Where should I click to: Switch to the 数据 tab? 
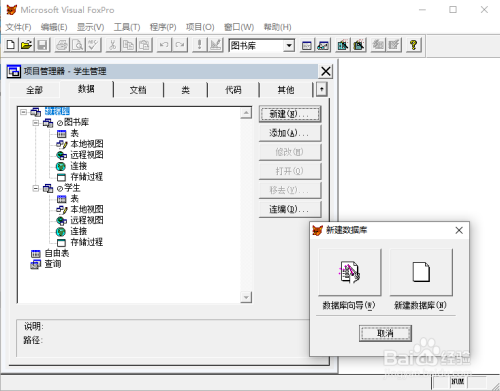click(86, 89)
